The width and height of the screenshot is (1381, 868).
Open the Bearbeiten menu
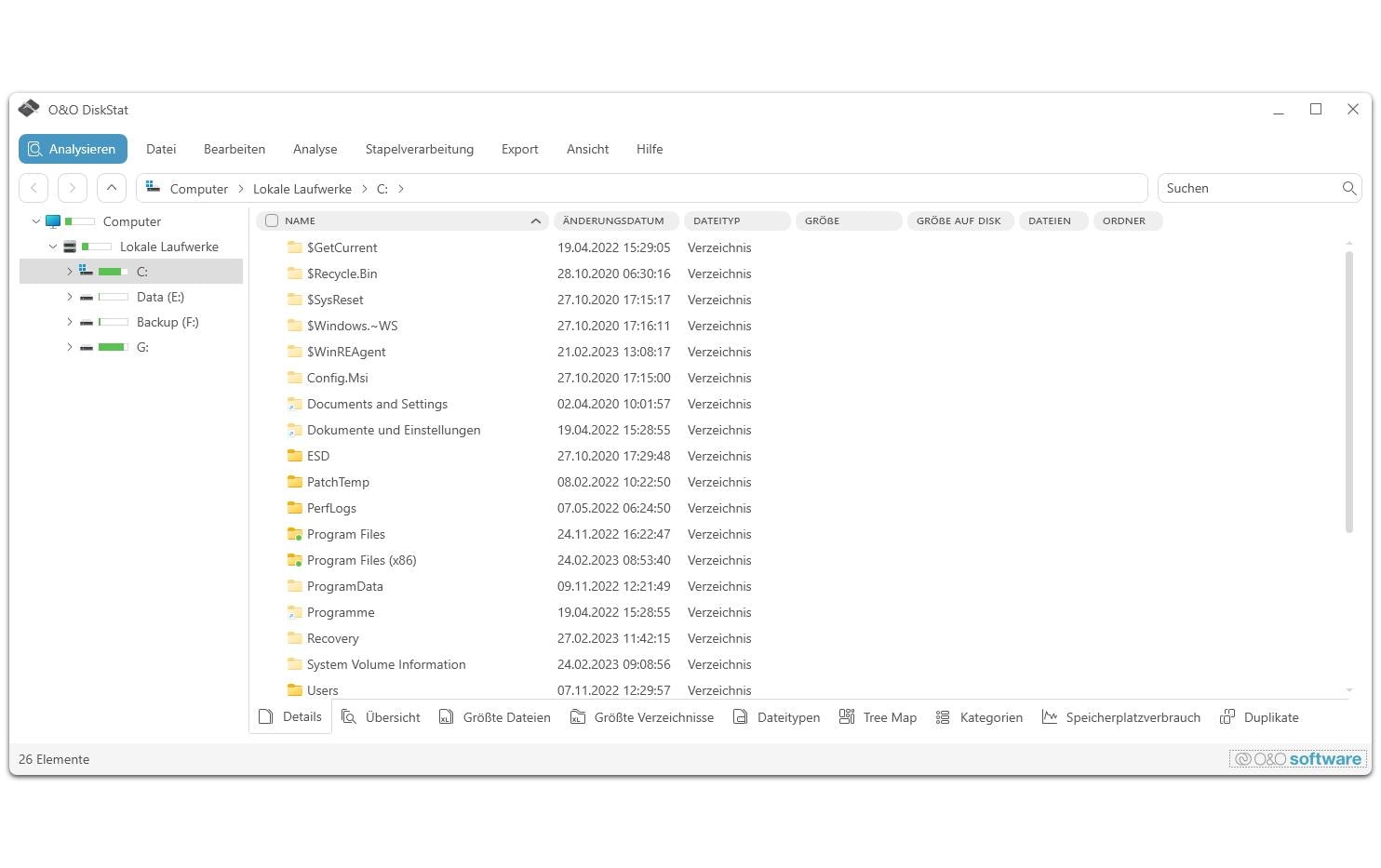[235, 149]
